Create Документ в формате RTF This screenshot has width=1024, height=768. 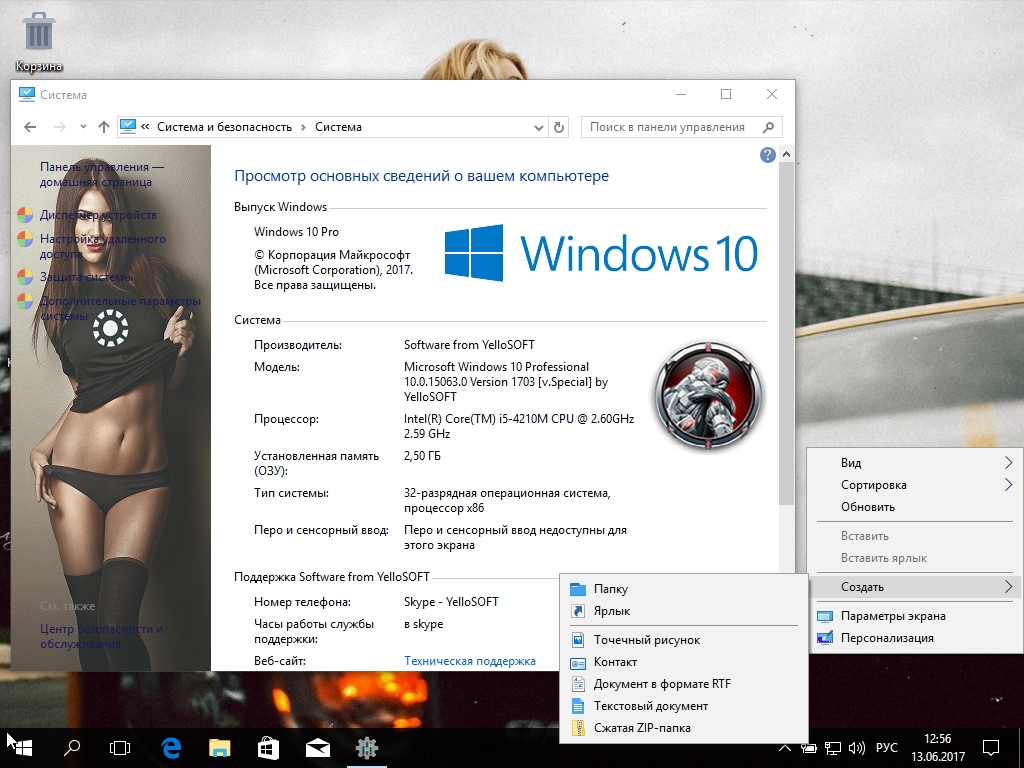[684, 684]
